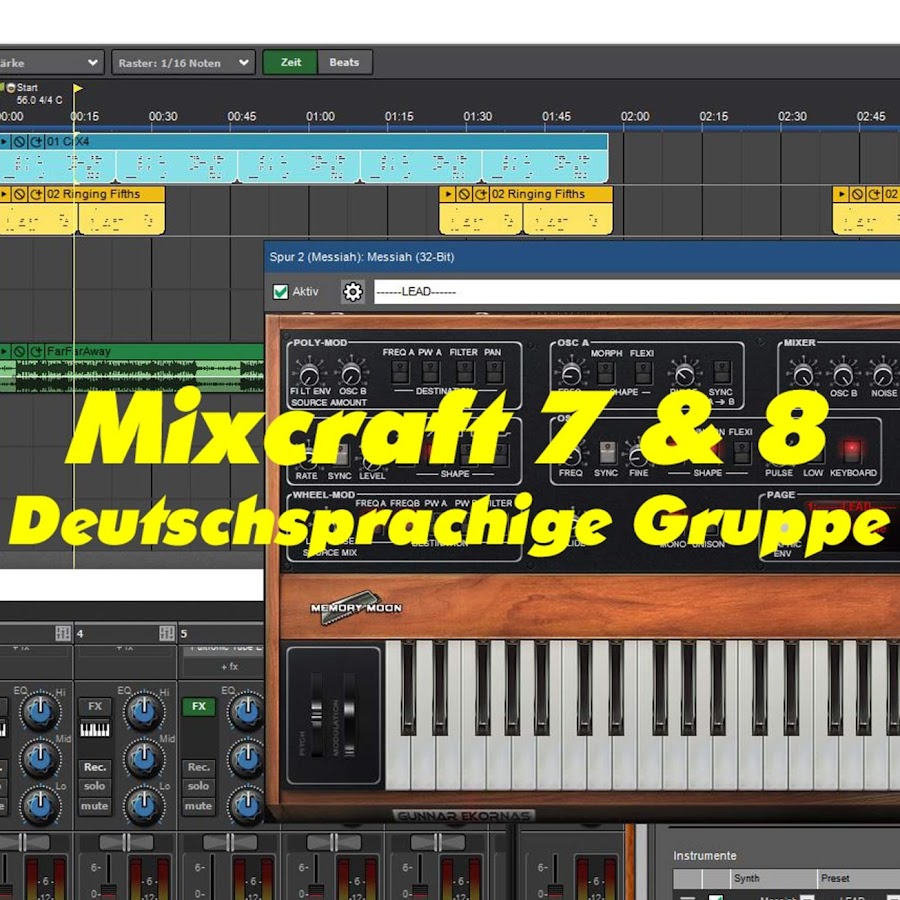The image size is (900, 900).
Task: Open the dropdown ending in 'ärke'
Action: (x=51, y=63)
